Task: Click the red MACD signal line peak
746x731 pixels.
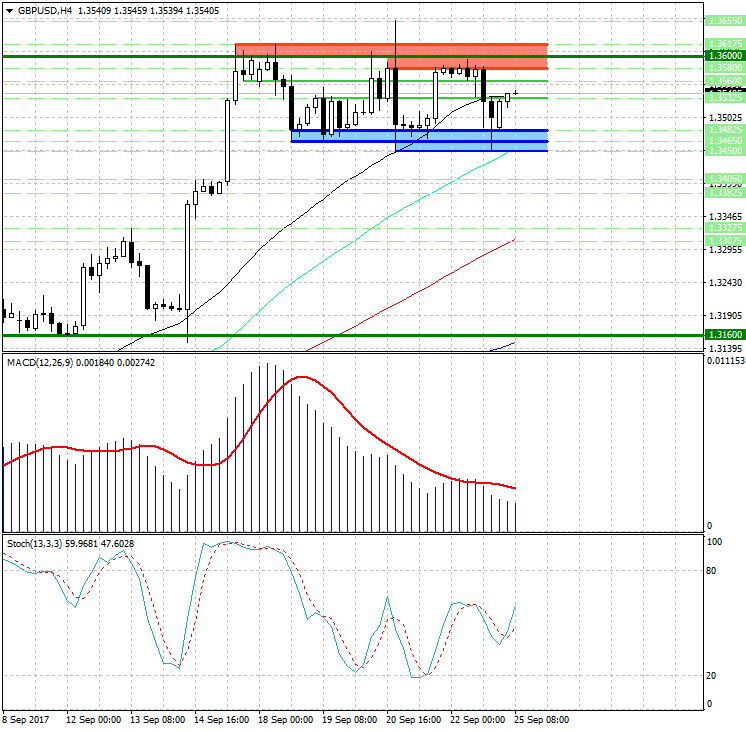Action: 303,377
